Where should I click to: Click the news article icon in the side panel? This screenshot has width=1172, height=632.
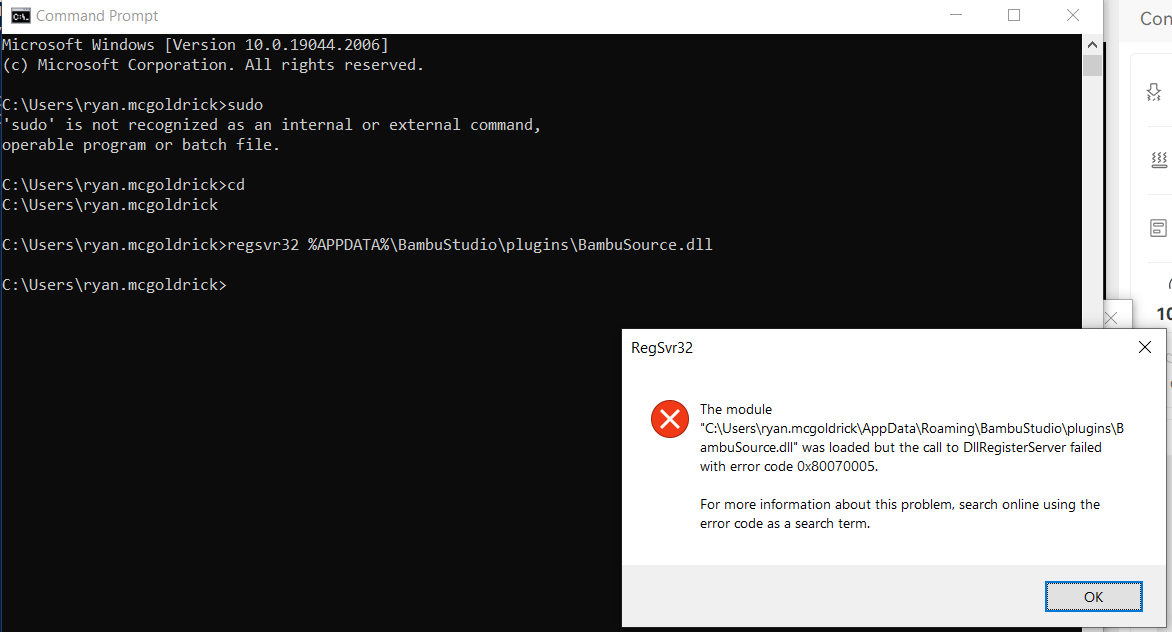tap(1156, 229)
